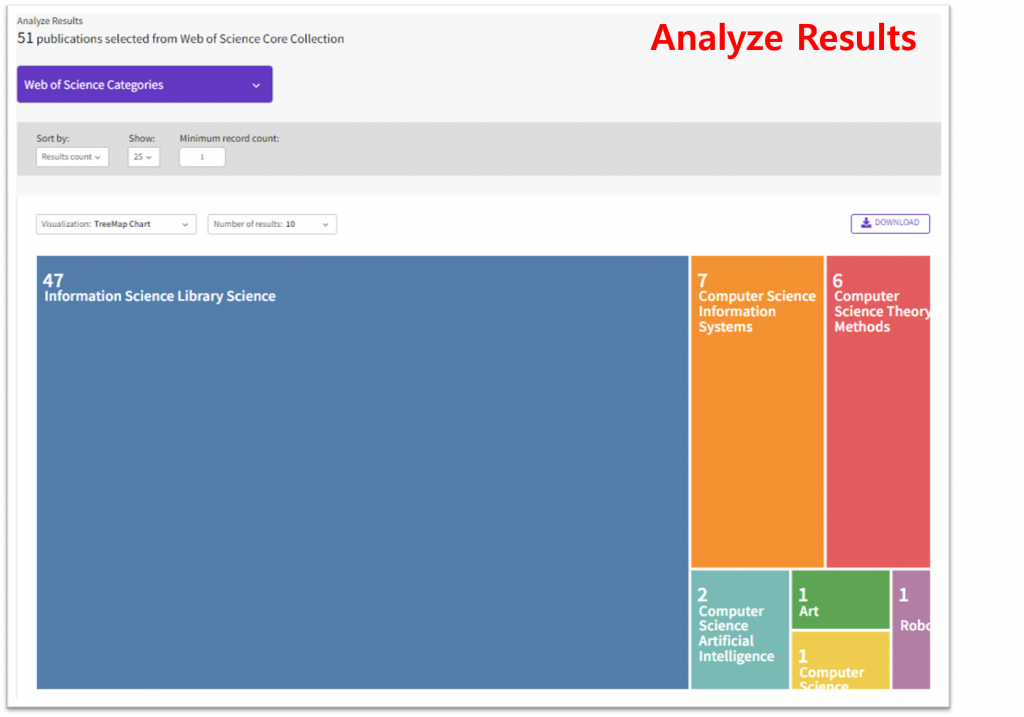This screenshot has width=1024, height=717.
Task: Click the Analyze Results breadcrumb label
Action: click(x=49, y=21)
